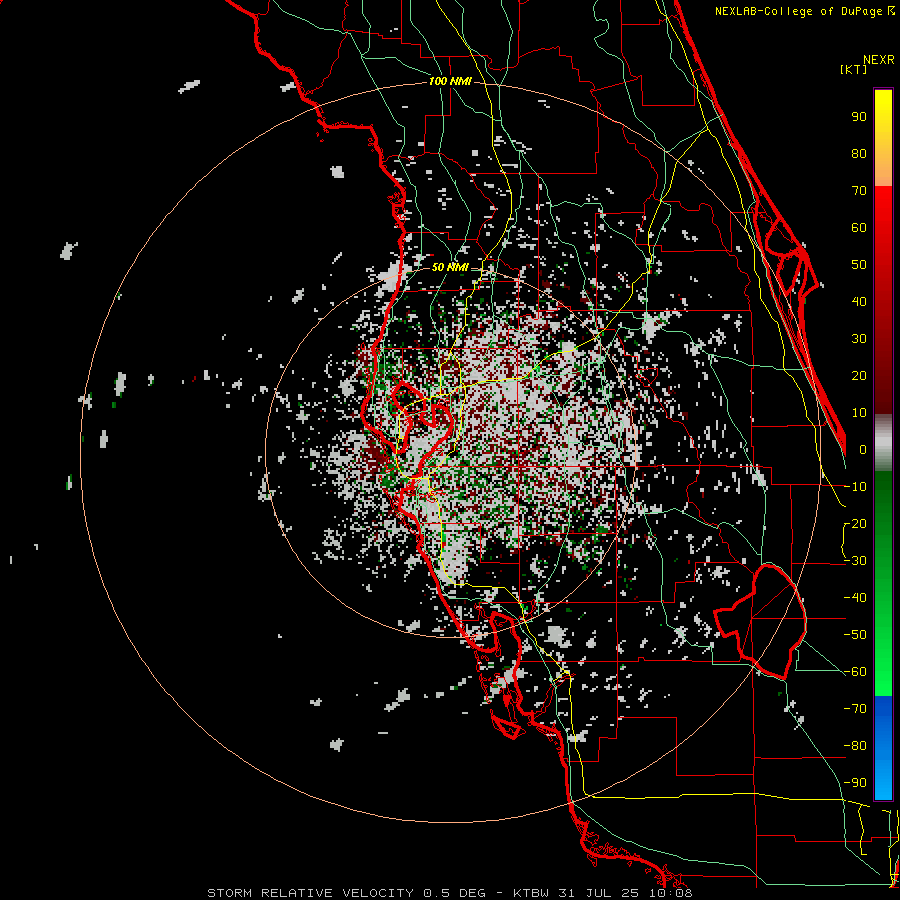Click the 100 NMI range ring label

click(x=450, y=82)
